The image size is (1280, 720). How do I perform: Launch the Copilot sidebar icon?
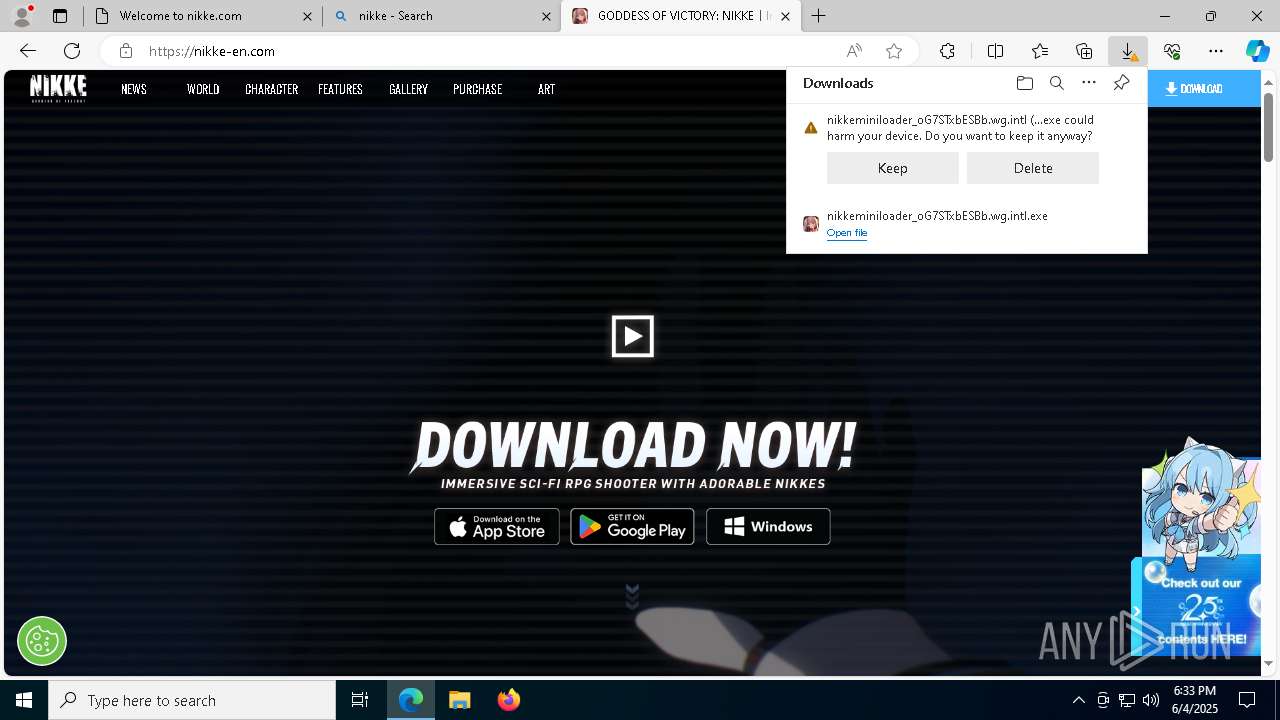1258,51
